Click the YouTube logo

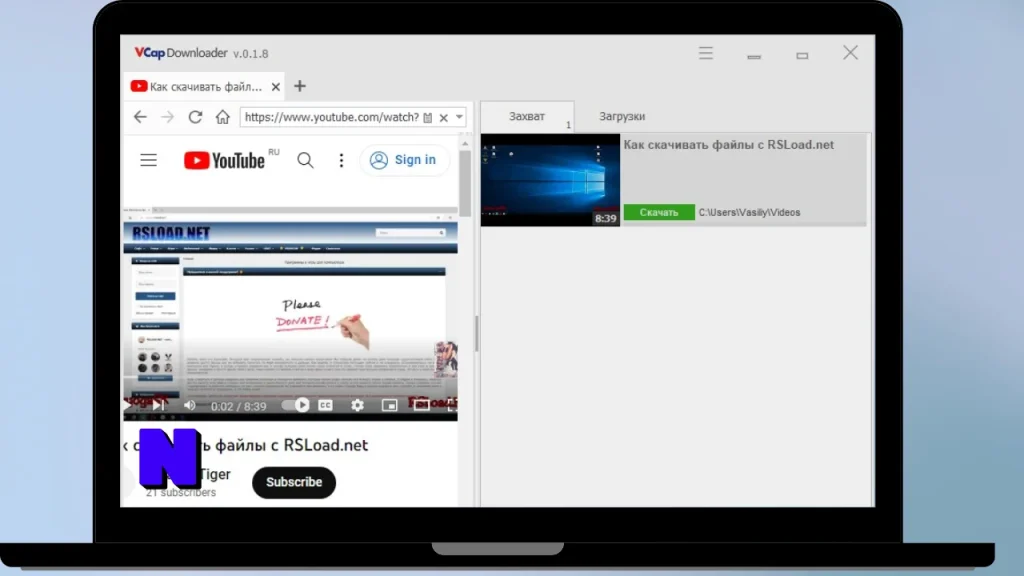[x=224, y=160]
